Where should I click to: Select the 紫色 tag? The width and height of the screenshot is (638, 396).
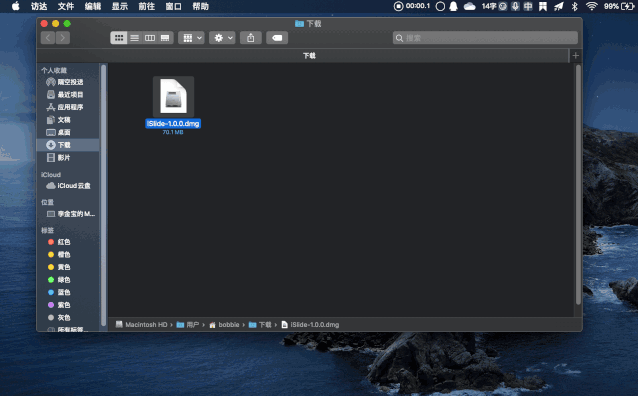pos(68,305)
